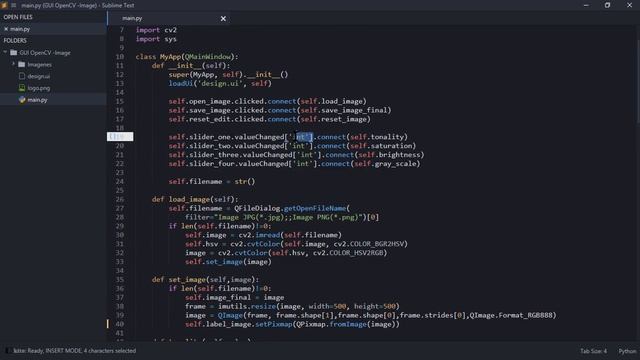Close main.py in Open Files list

(6, 29)
